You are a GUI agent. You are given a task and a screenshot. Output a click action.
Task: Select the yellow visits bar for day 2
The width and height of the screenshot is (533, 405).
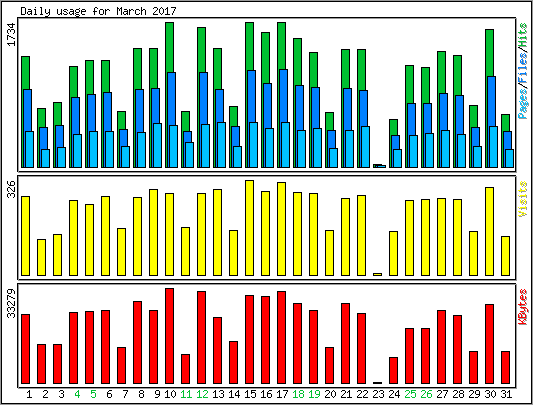[x=41, y=257]
